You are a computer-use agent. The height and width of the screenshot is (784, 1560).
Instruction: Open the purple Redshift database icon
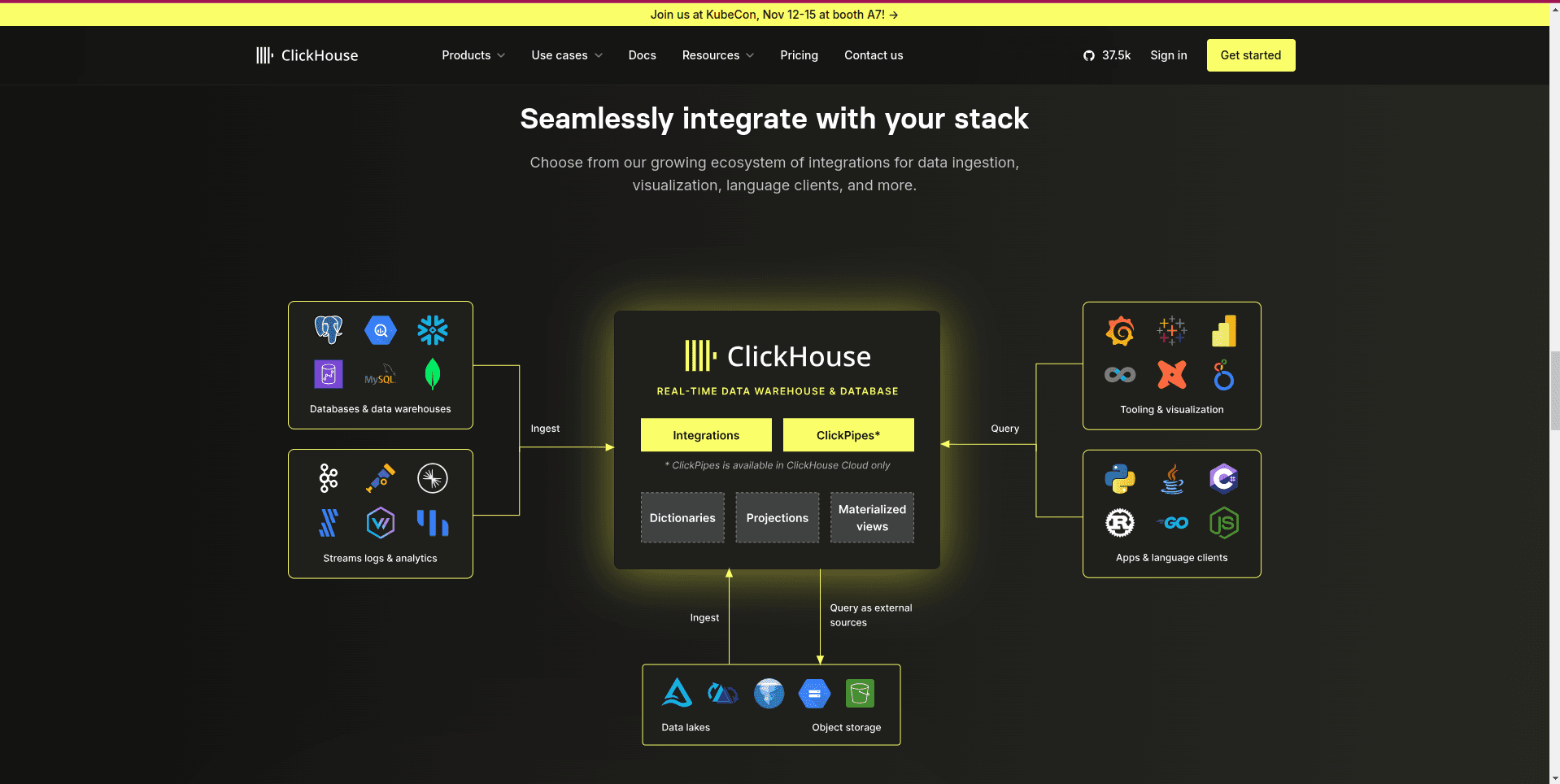coord(329,374)
